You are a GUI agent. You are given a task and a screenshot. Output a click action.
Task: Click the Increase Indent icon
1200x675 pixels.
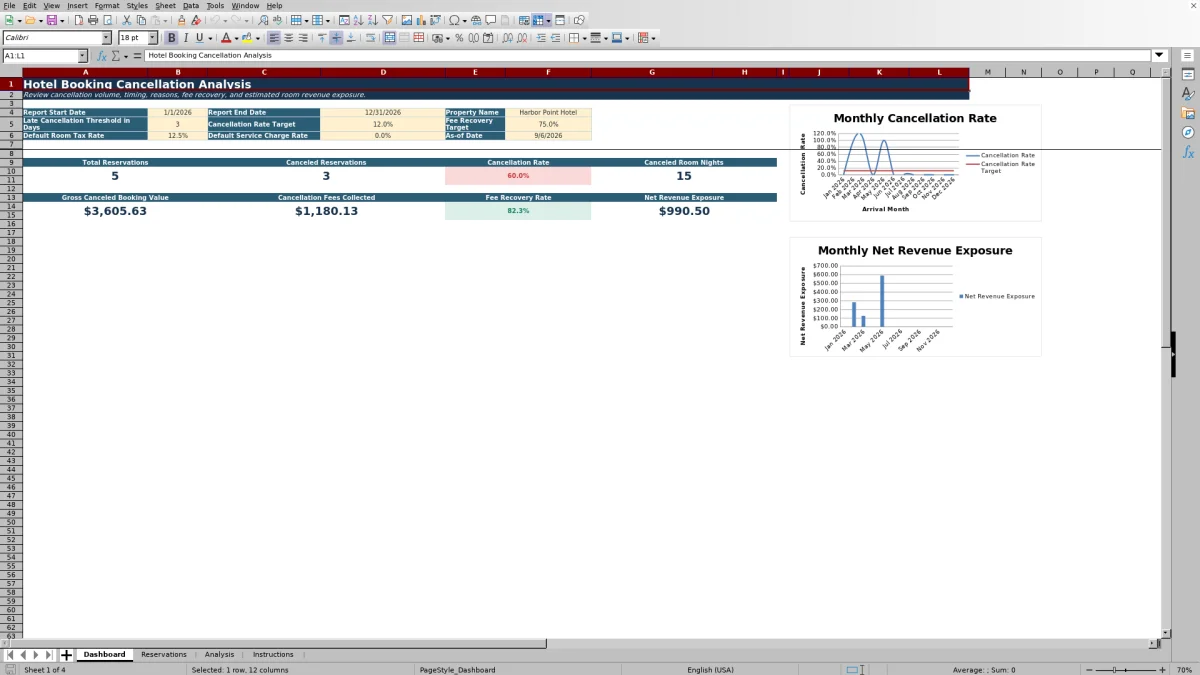pos(541,38)
